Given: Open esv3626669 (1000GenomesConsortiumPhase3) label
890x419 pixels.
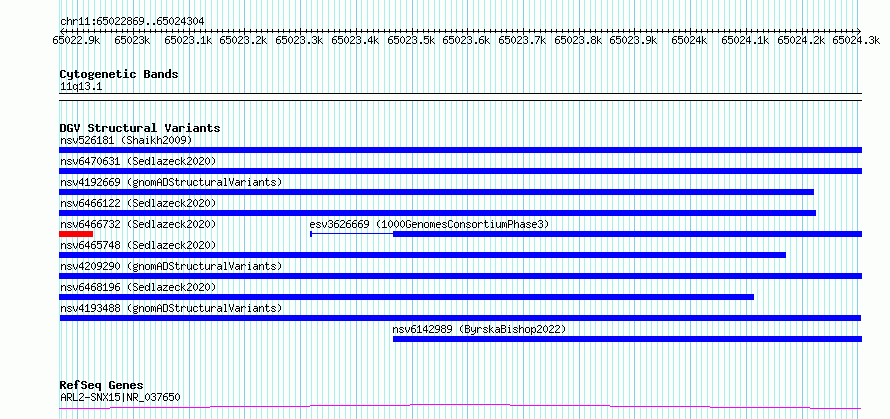Looking at the screenshot, I should (x=429, y=224).
